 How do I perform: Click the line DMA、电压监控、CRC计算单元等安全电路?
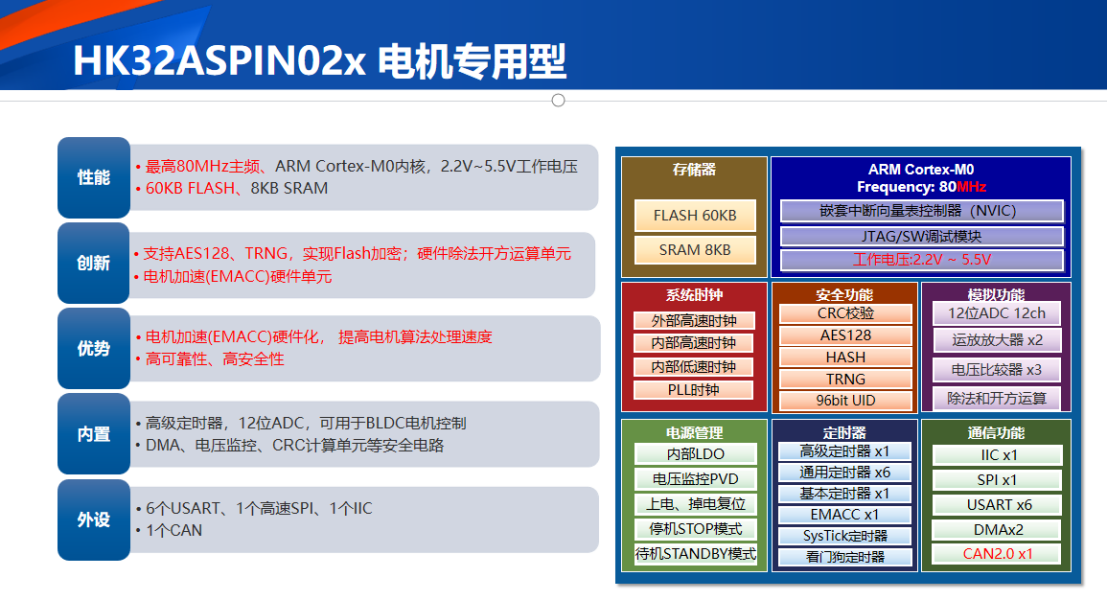(294, 445)
